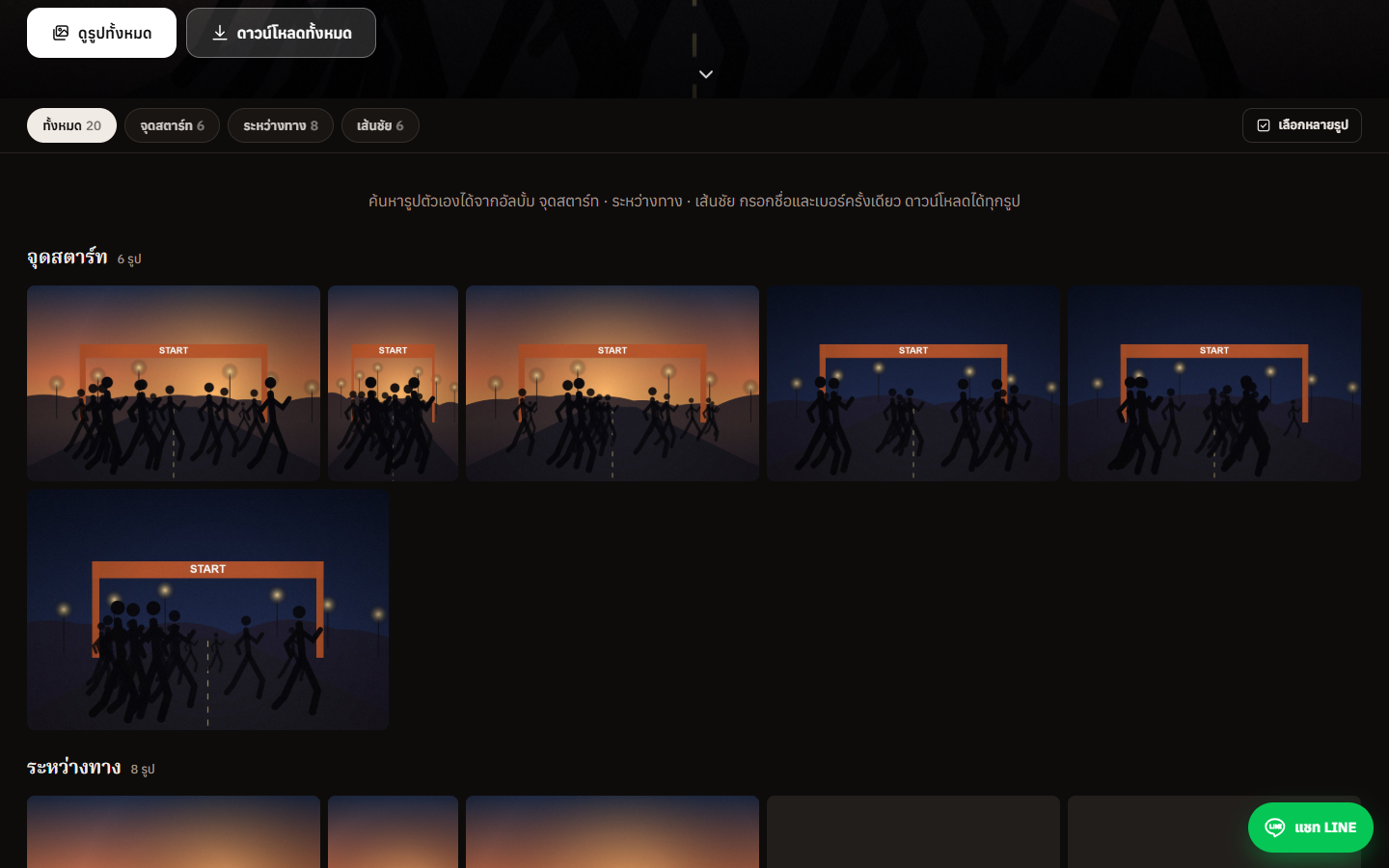Open the large START photo in second row
The width and height of the screenshot is (1389, 868).
tap(208, 610)
